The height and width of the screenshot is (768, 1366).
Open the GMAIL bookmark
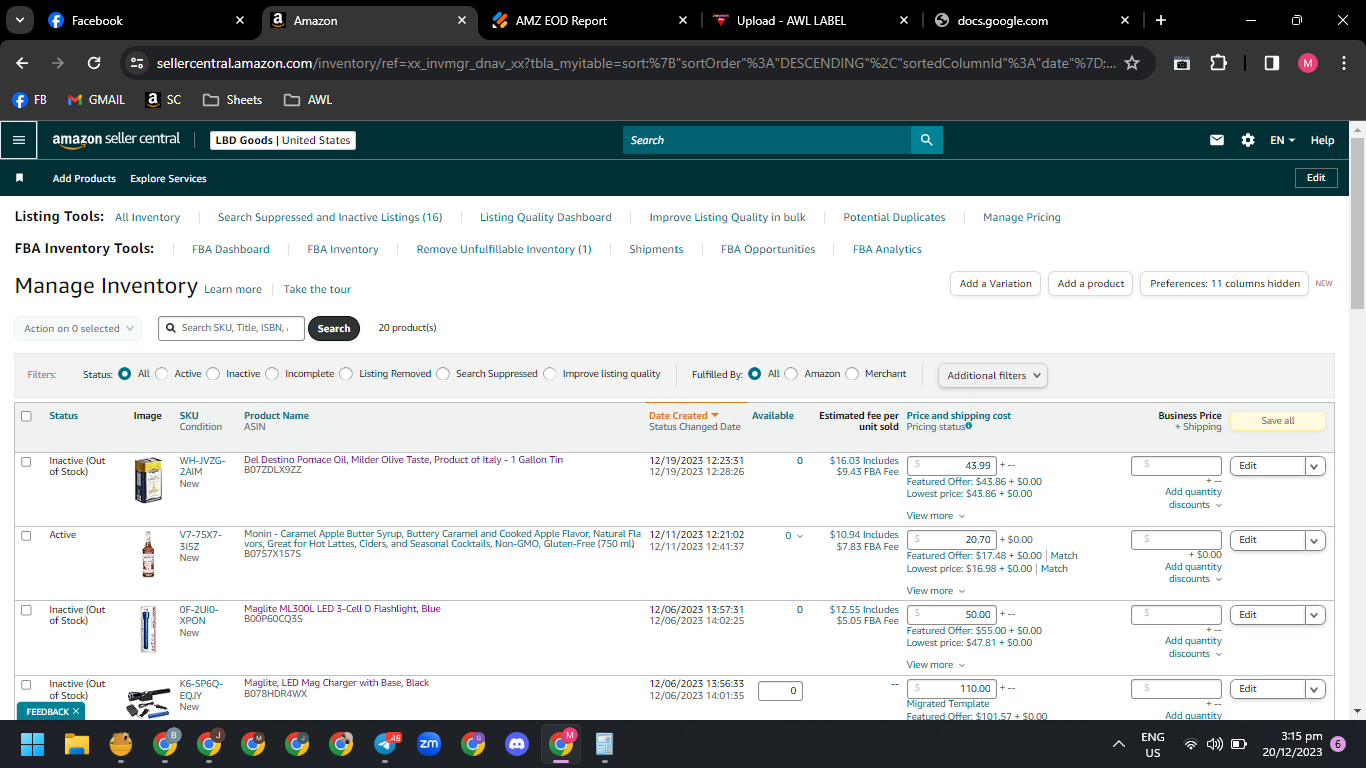click(x=96, y=100)
